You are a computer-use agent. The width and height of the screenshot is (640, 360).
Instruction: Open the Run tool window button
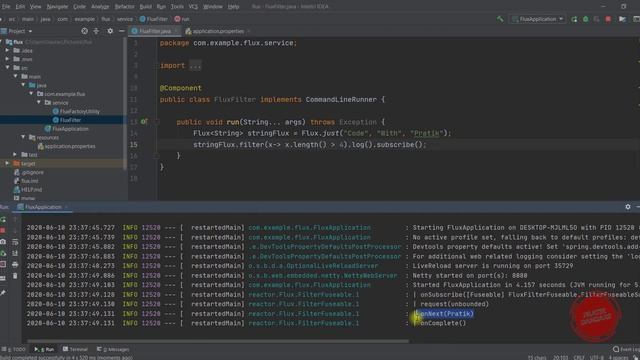point(44,349)
